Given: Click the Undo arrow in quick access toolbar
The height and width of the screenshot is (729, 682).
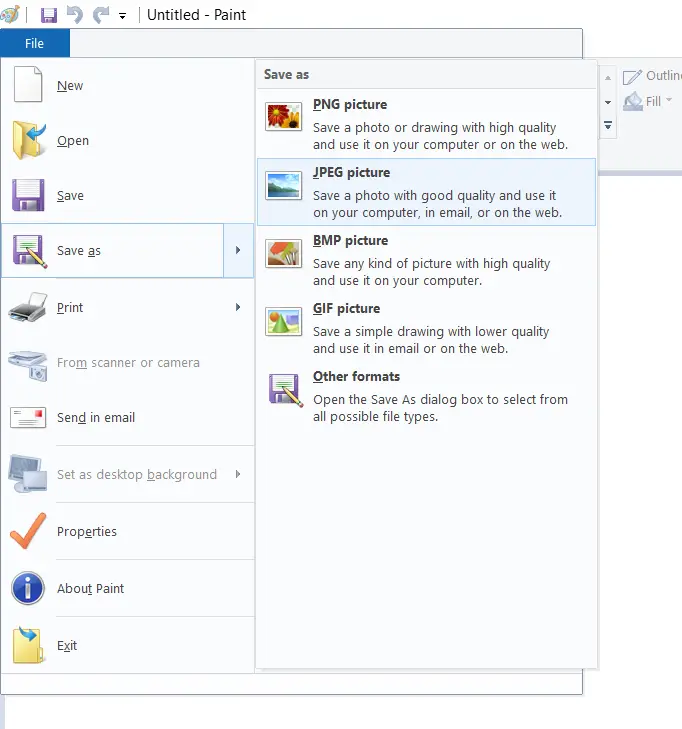Looking at the screenshot, I should click(74, 14).
